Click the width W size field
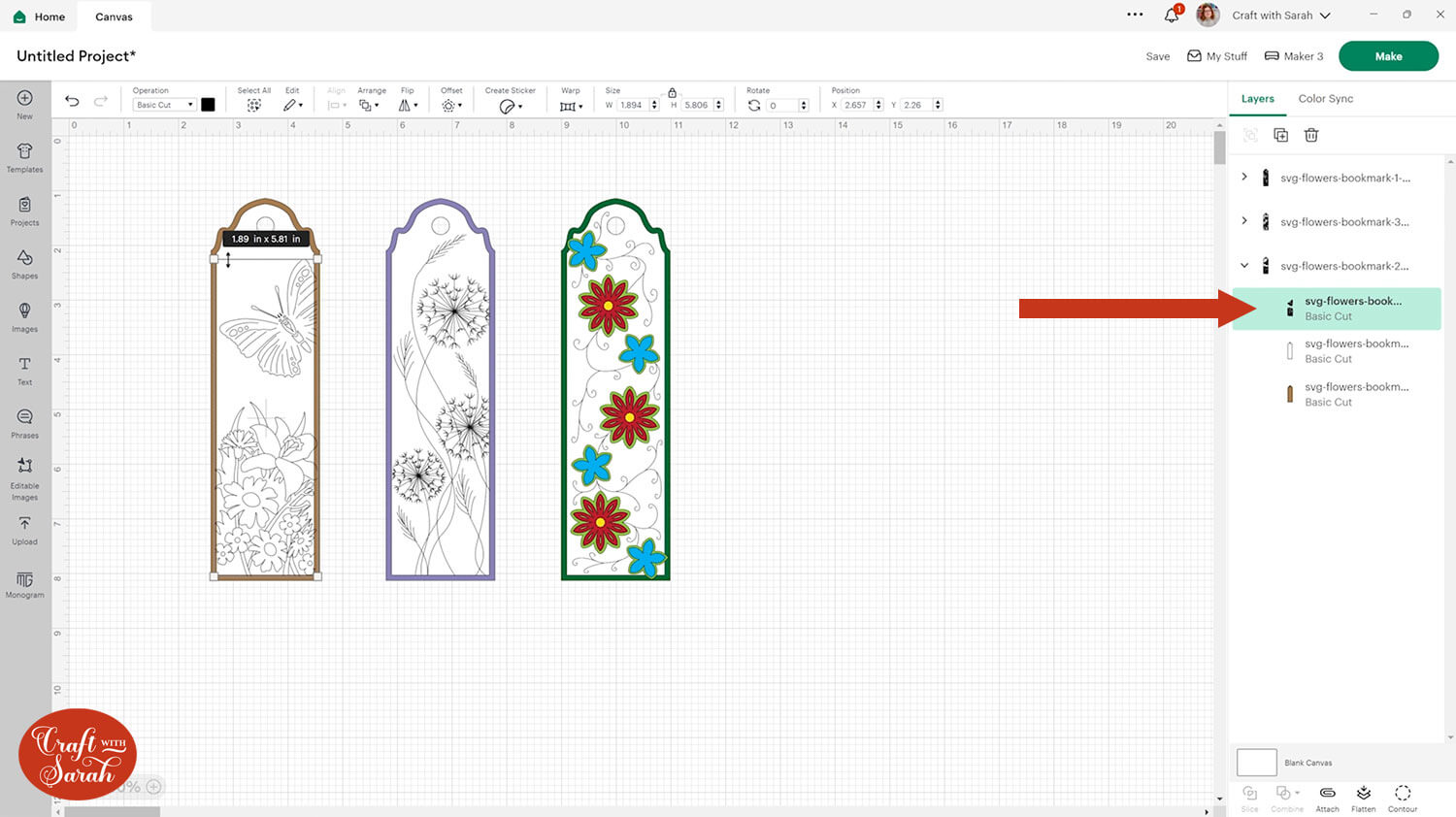Screen dimensions: 1456x817 (633, 105)
